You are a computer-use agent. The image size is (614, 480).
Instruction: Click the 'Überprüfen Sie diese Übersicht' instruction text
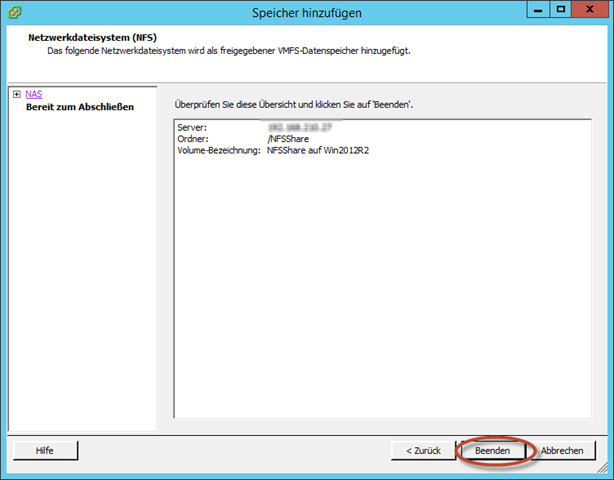tap(294, 105)
